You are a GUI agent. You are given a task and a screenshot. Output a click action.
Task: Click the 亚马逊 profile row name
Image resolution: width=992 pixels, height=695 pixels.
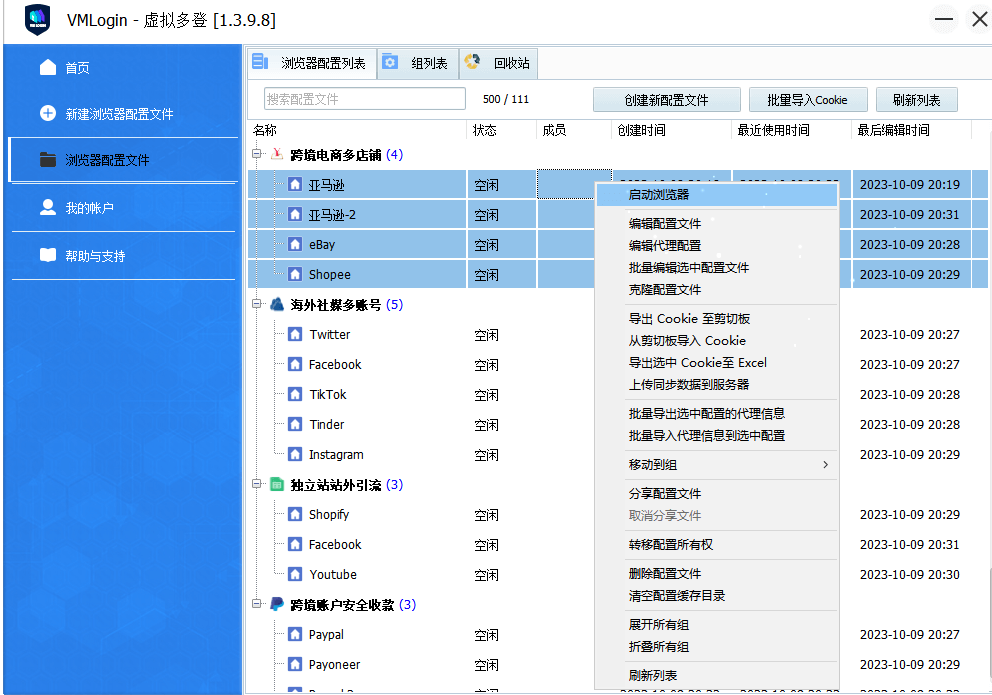tap(326, 185)
